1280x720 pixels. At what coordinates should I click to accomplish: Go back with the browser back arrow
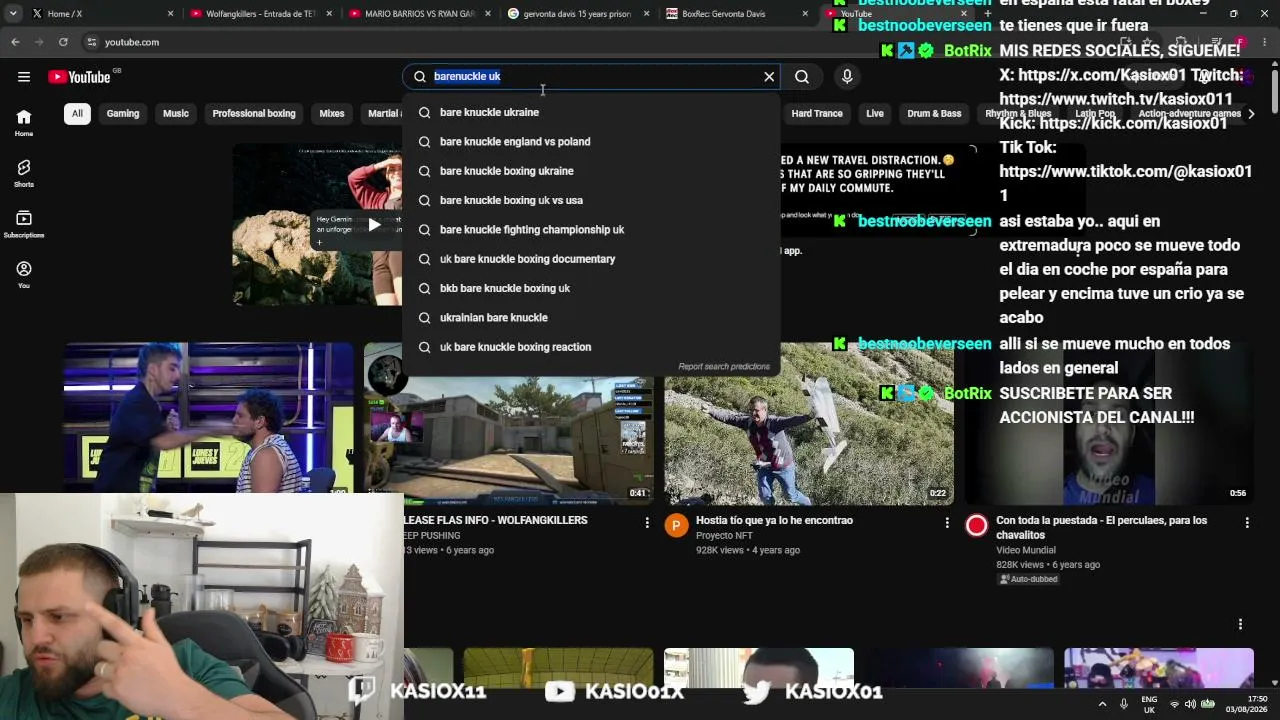point(15,42)
